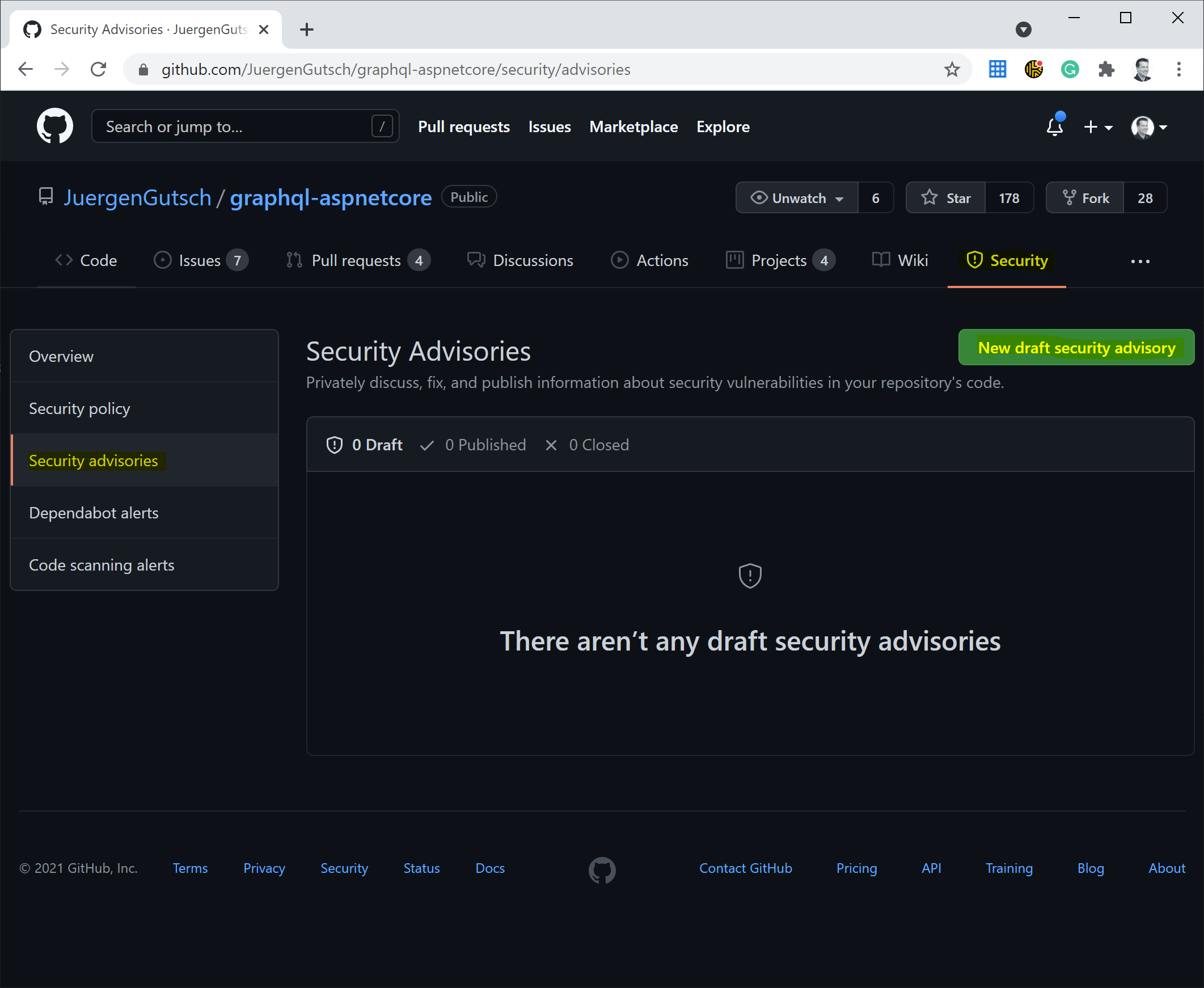
Task: Open the yellow striped extension icon
Action: pyautogui.click(x=1034, y=69)
